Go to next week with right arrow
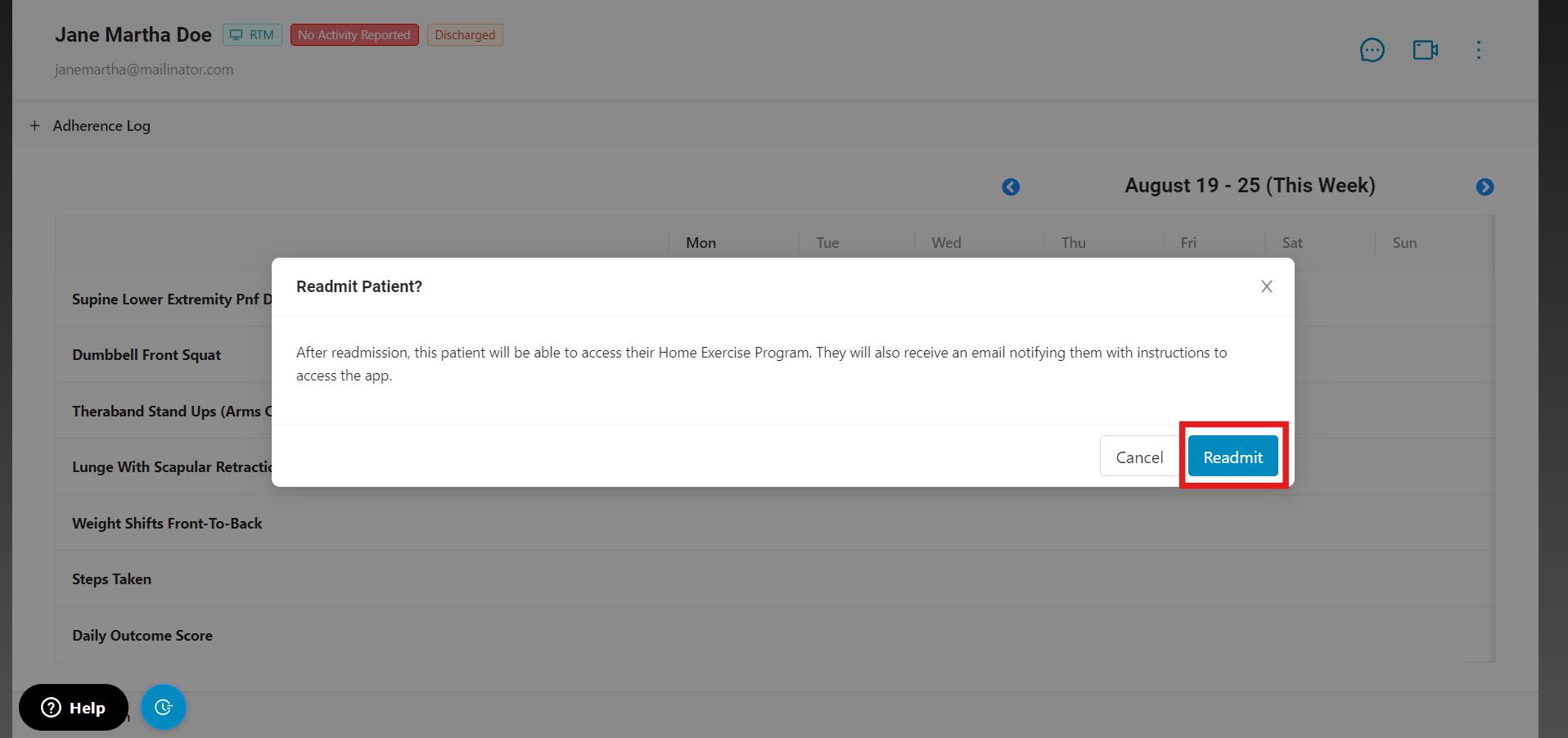 click(1485, 187)
